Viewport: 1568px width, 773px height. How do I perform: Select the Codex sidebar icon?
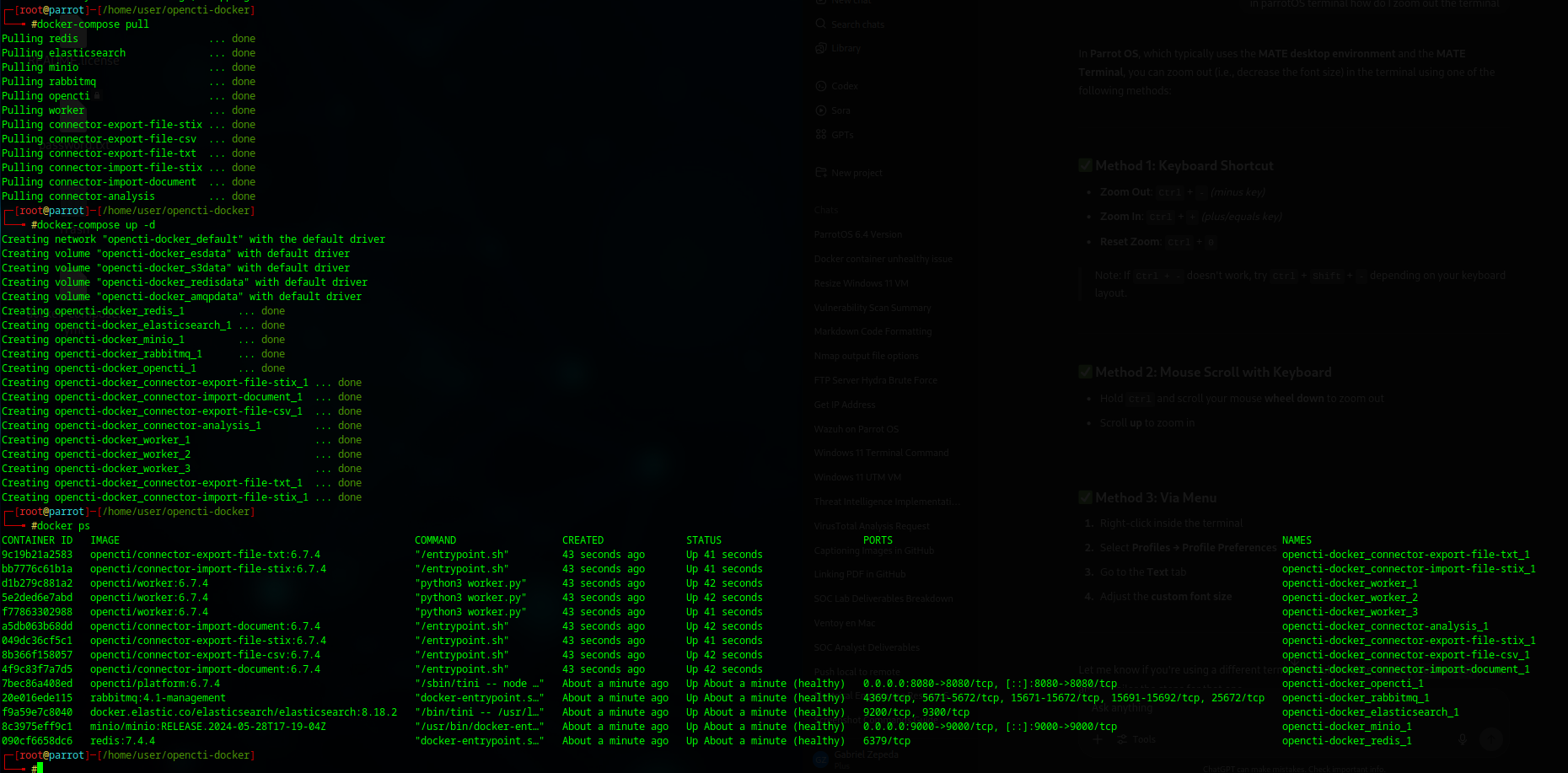pyautogui.click(x=820, y=85)
